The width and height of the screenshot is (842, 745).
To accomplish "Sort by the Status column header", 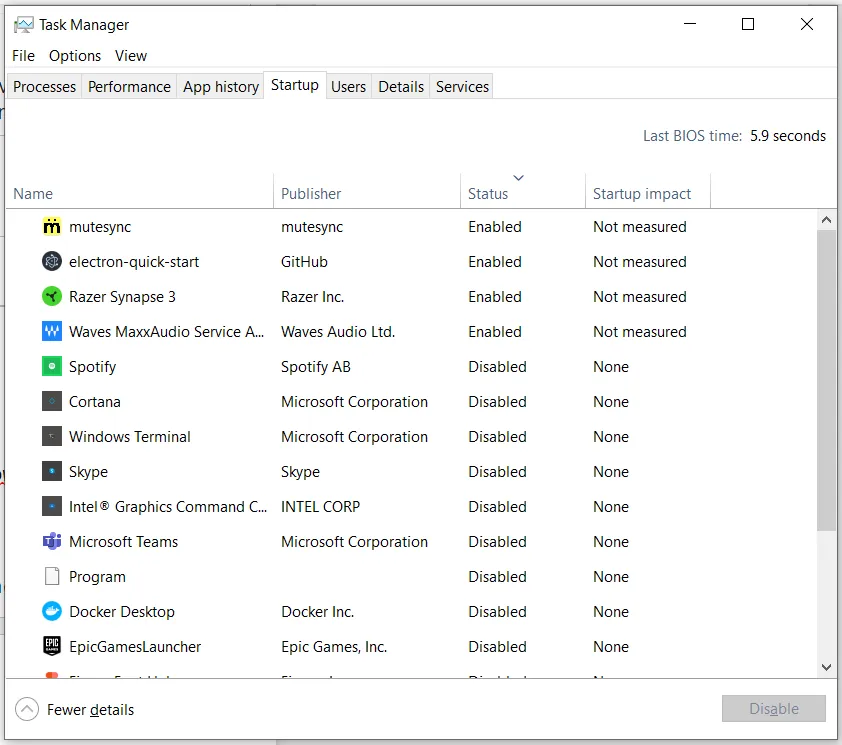I will [522, 193].
